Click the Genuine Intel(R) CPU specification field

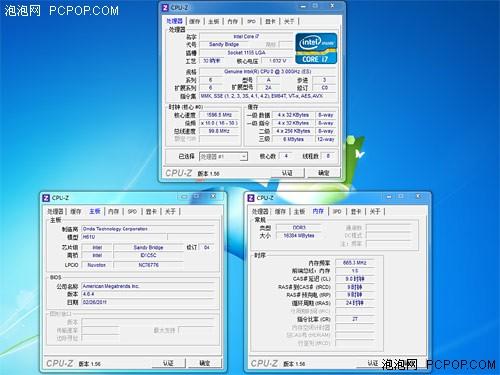point(268,72)
